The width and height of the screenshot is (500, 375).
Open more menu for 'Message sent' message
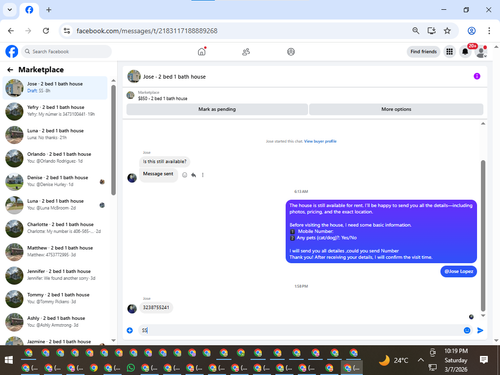(203, 175)
